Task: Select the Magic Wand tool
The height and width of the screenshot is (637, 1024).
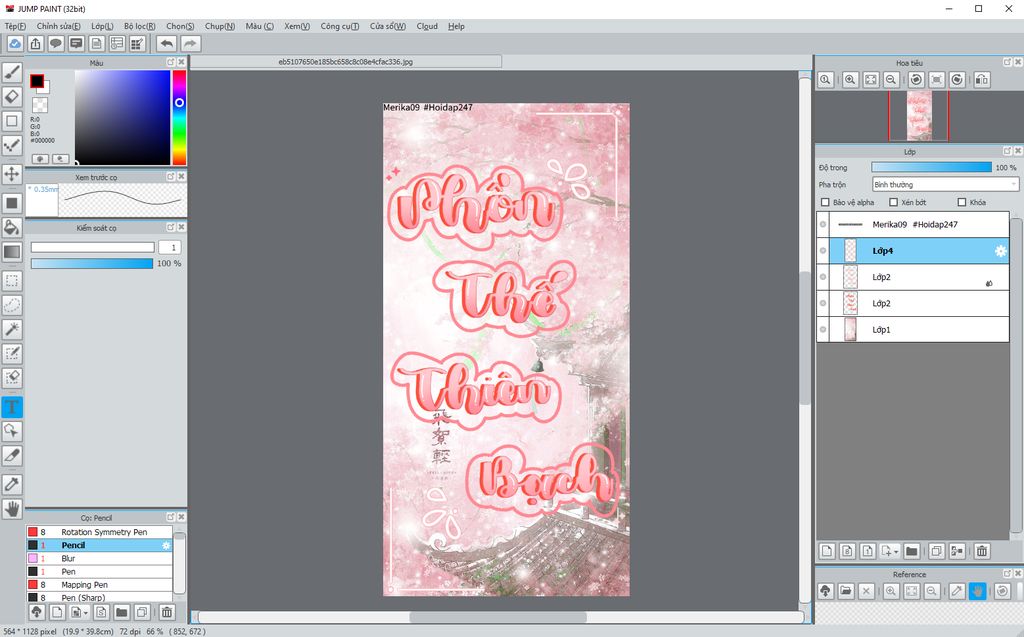Action: tap(12, 329)
